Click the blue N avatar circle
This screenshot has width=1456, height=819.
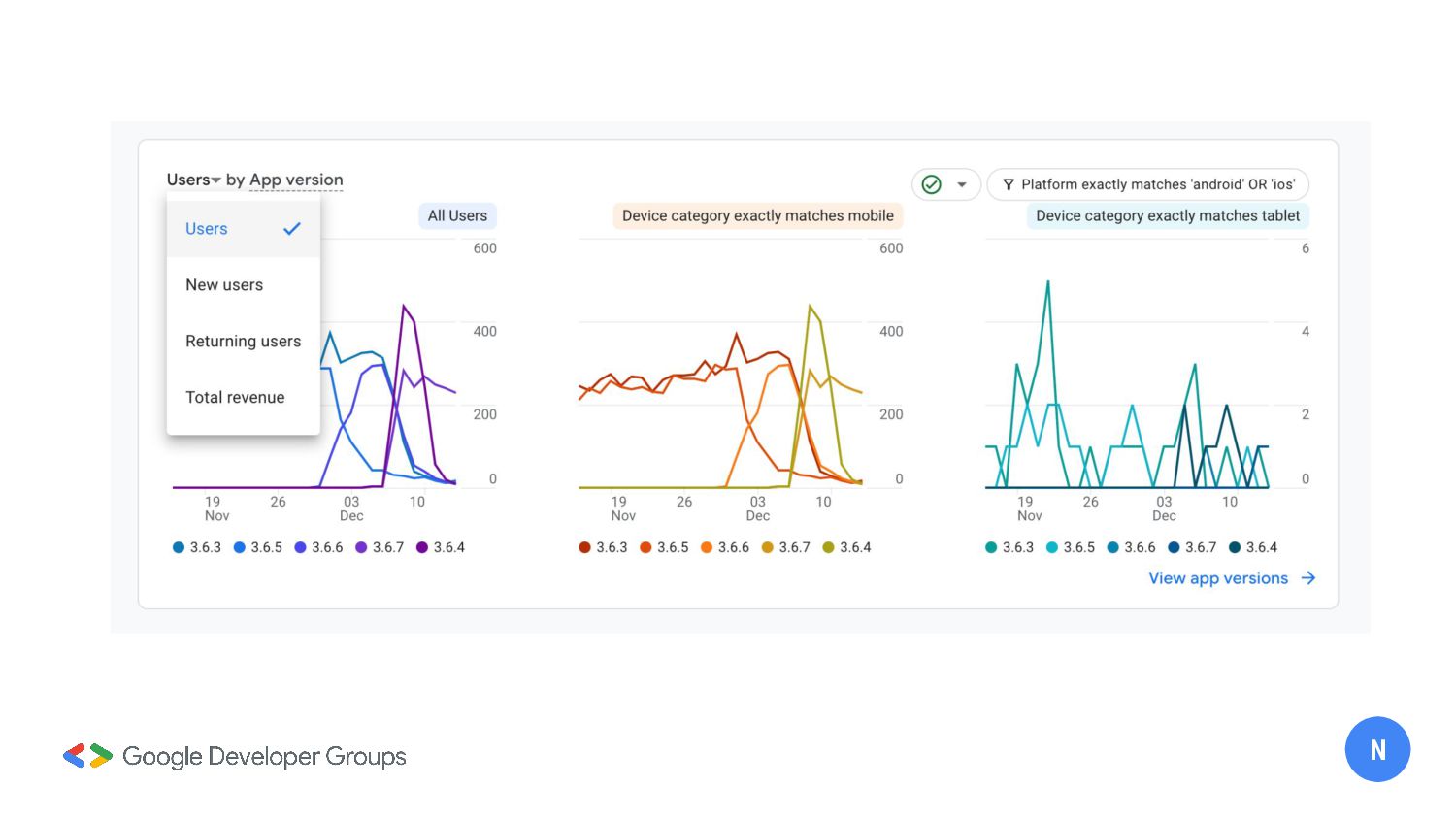click(x=1377, y=749)
